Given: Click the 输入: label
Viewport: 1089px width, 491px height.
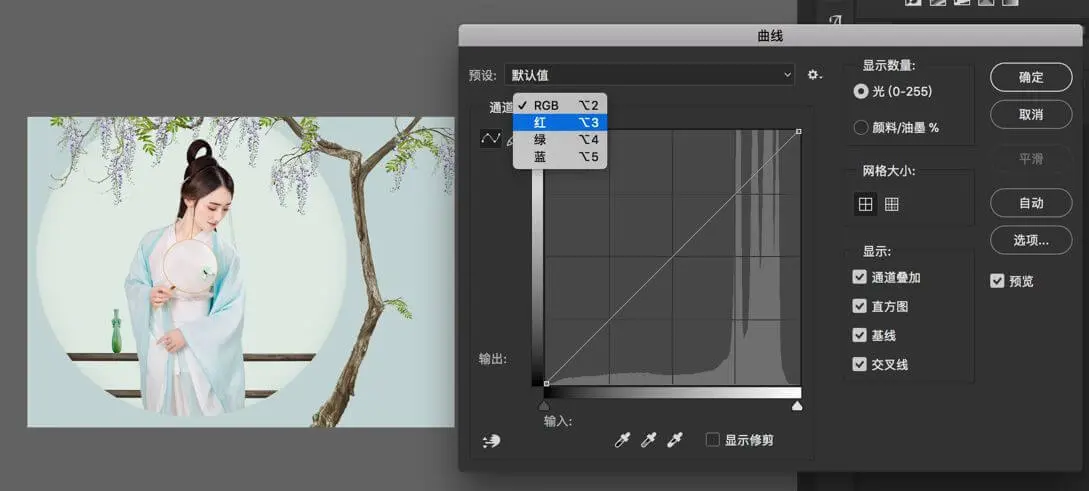Looking at the screenshot, I should point(558,421).
